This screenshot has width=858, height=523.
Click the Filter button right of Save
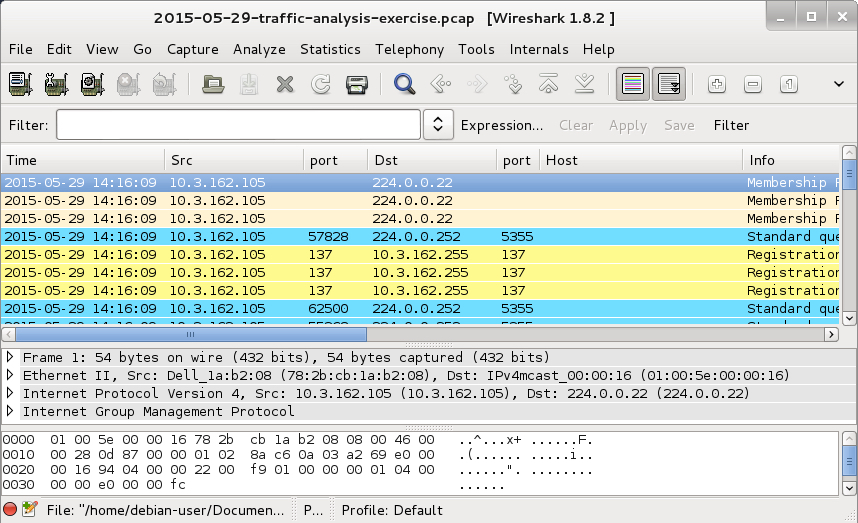(731, 125)
